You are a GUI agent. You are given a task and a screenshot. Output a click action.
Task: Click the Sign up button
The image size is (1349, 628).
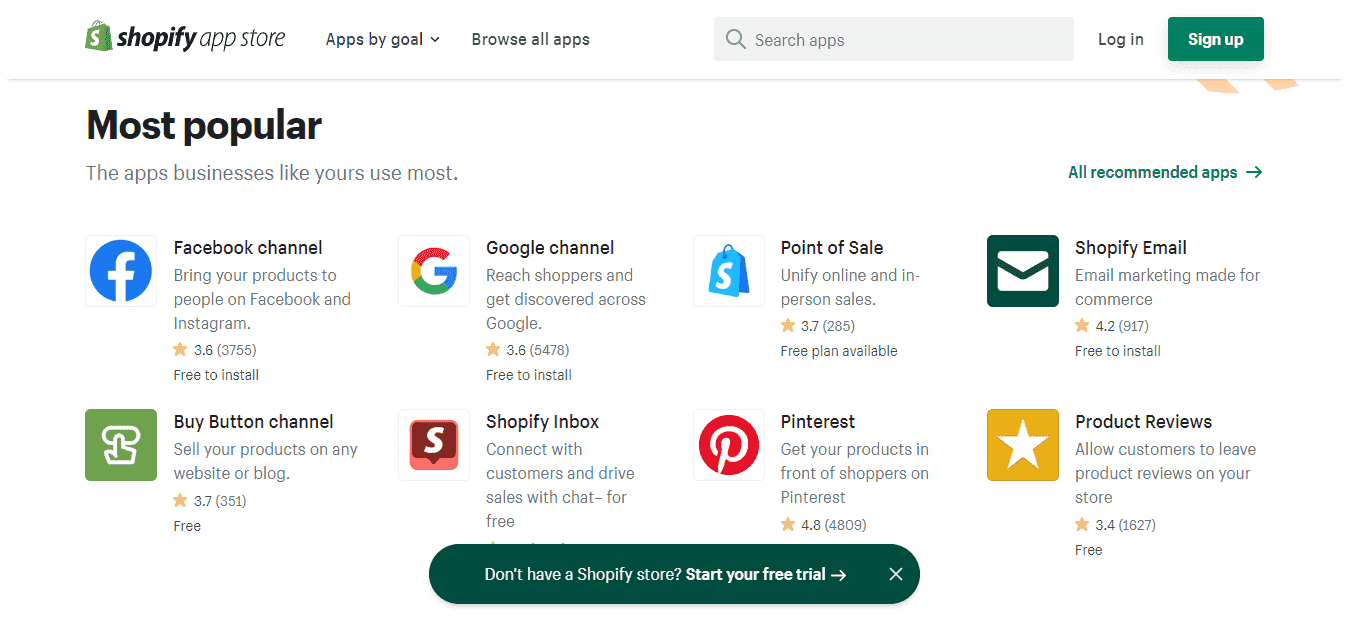1216,39
